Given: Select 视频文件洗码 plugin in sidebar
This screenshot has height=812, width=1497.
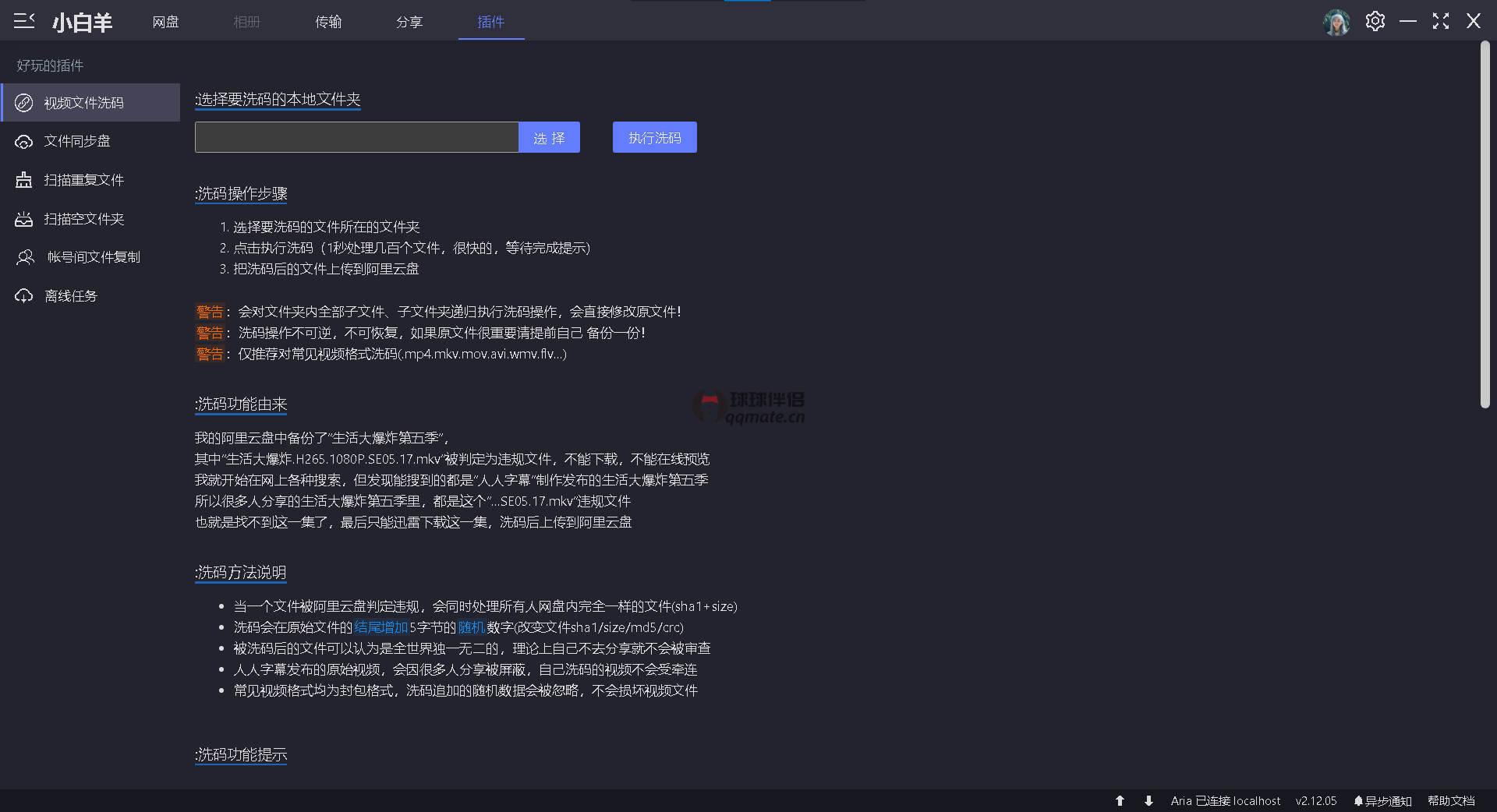Looking at the screenshot, I should pyautogui.click(x=83, y=103).
